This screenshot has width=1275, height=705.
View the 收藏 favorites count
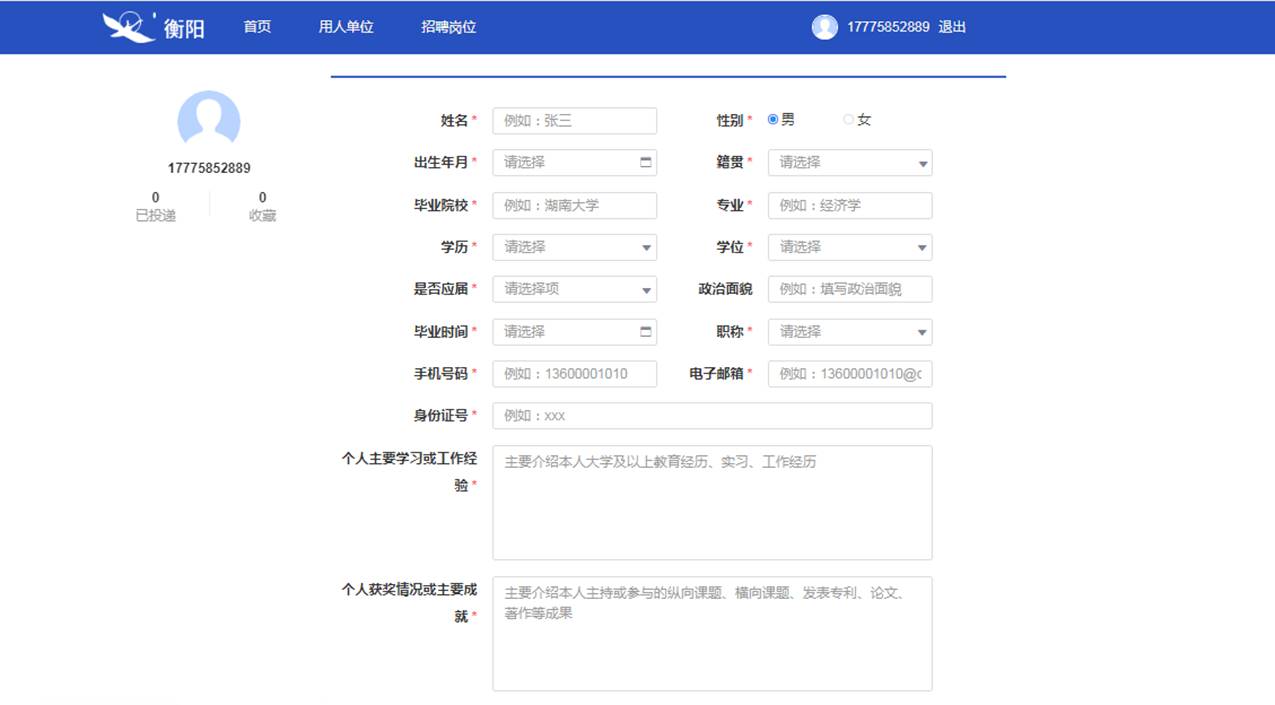coord(262,205)
